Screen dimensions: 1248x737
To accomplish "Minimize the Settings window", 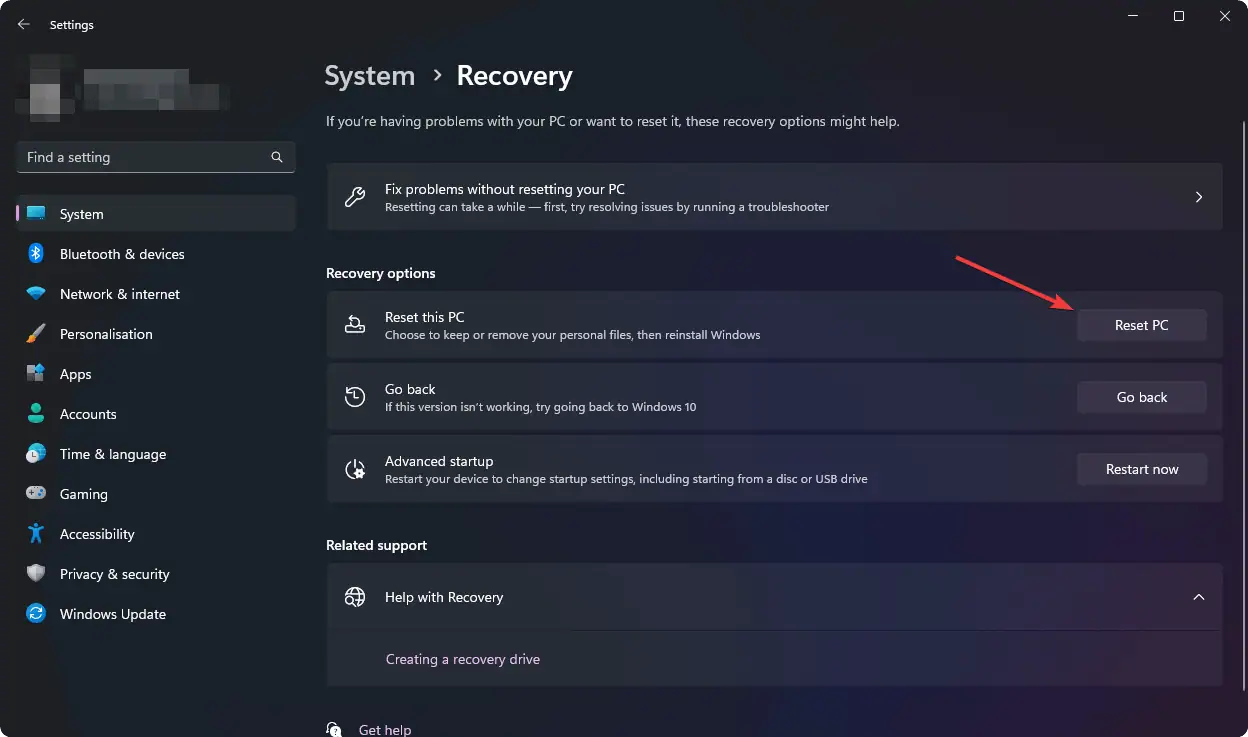I will click(1133, 16).
